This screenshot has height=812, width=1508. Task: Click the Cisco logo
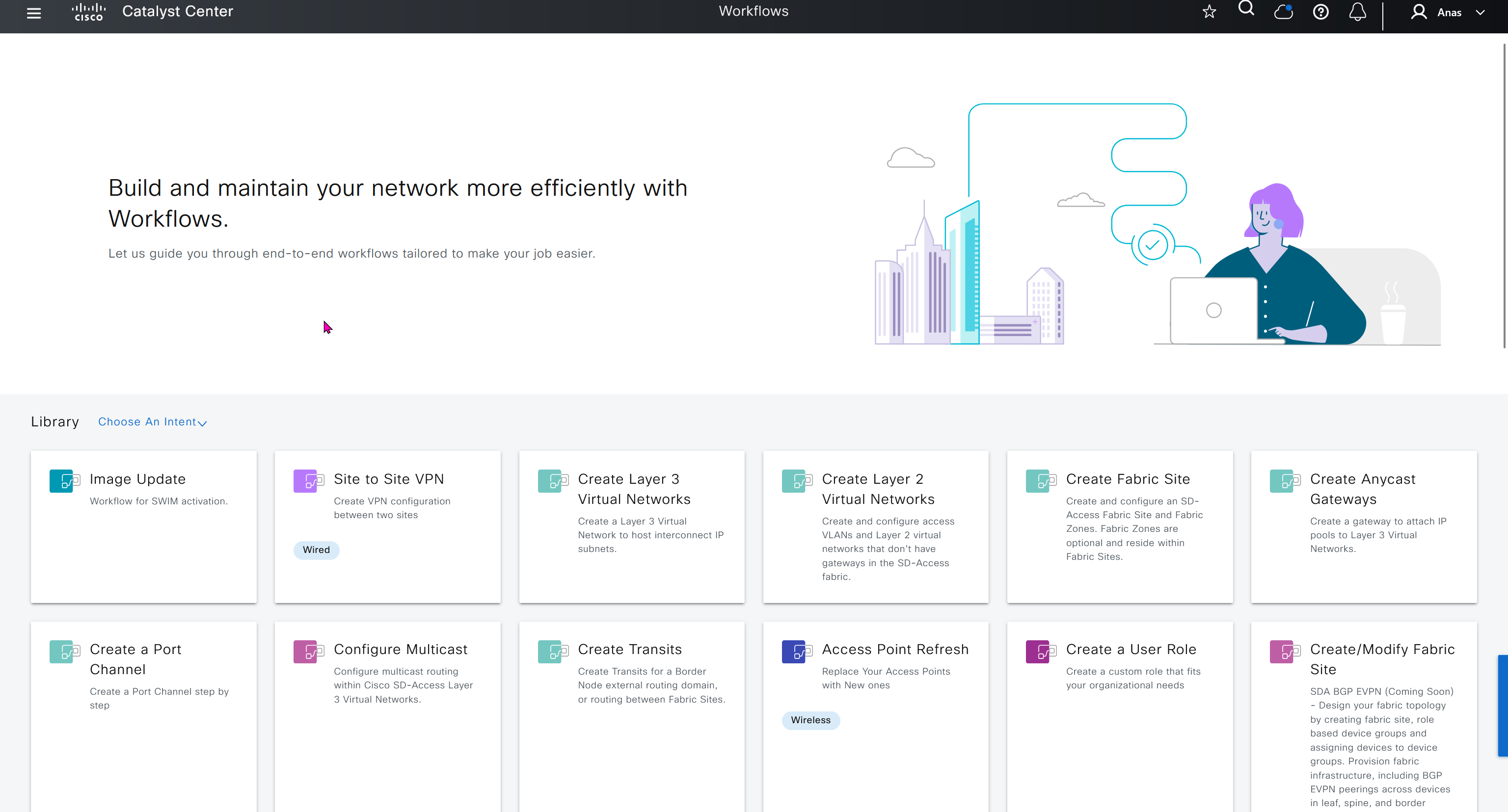coord(88,12)
